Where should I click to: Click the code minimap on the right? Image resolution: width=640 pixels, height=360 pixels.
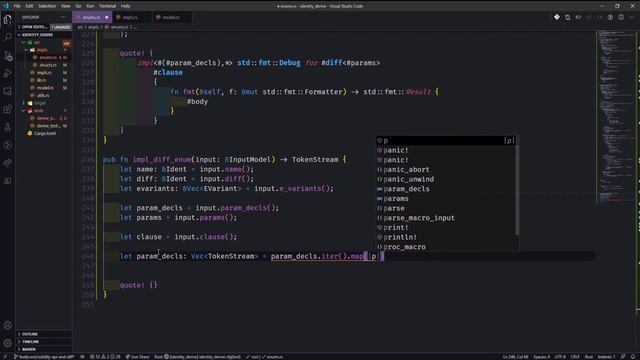(x=615, y=116)
